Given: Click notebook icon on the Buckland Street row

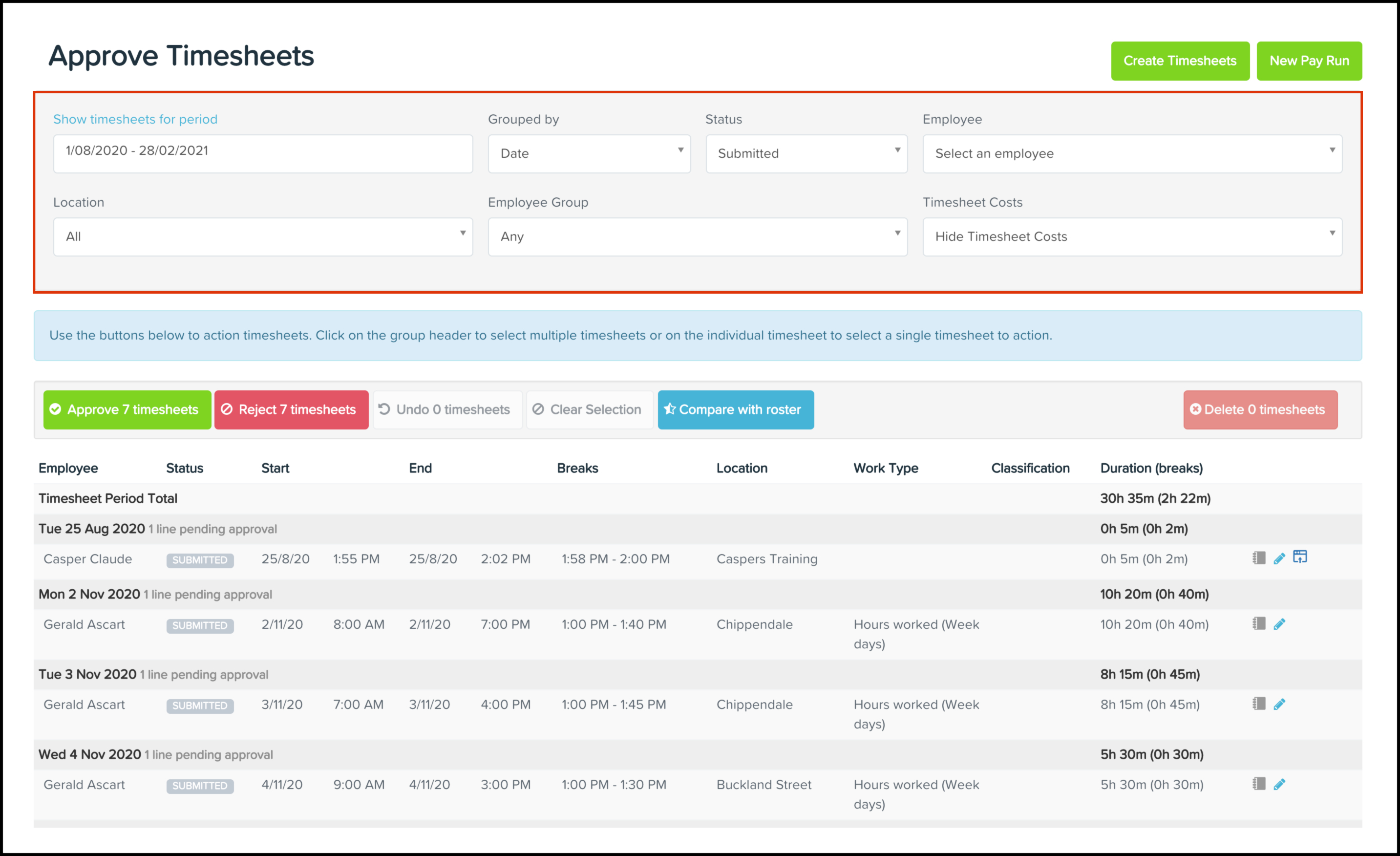Looking at the screenshot, I should pos(1258,784).
